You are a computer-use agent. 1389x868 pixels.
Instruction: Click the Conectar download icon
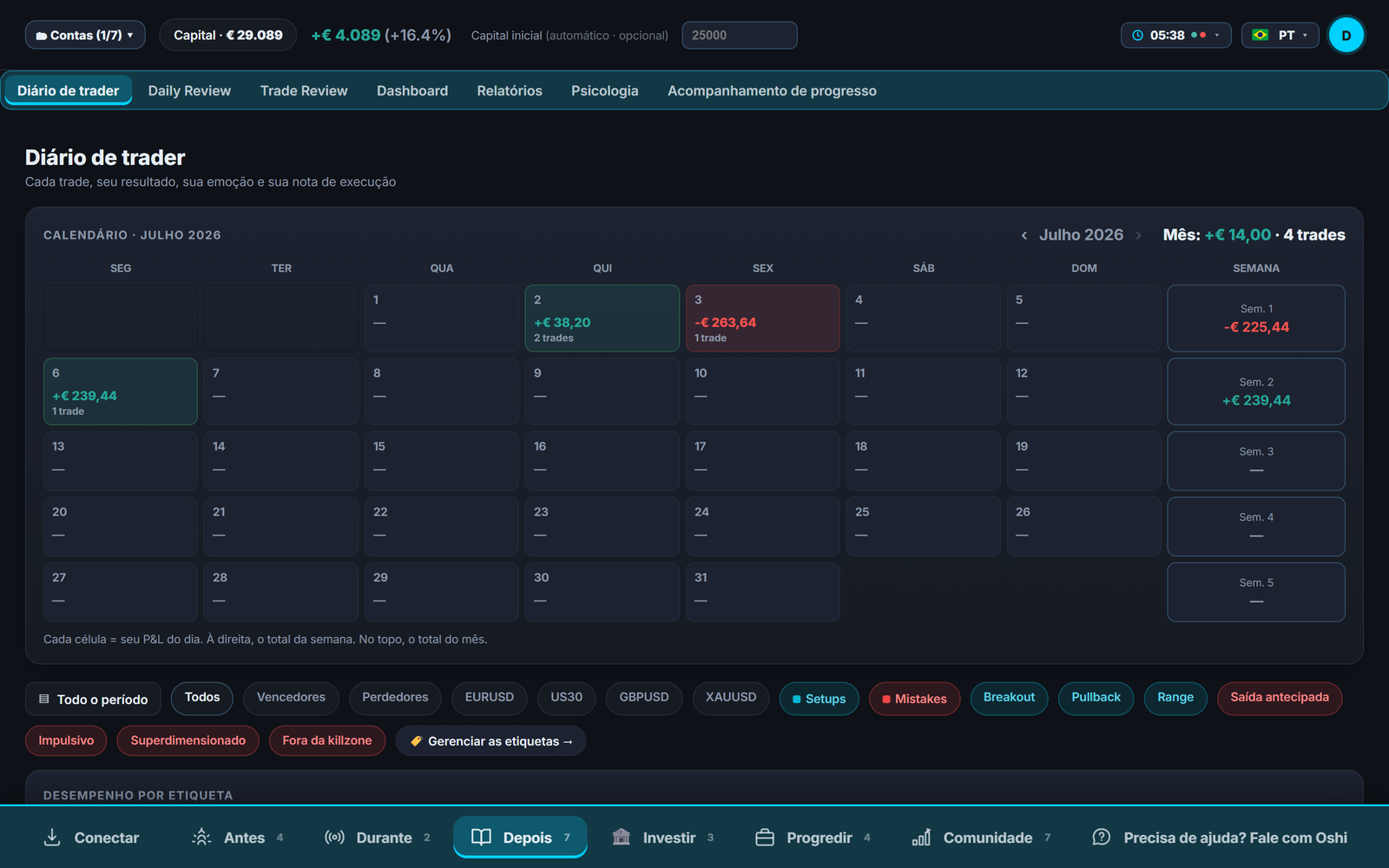[x=52, y=838]
